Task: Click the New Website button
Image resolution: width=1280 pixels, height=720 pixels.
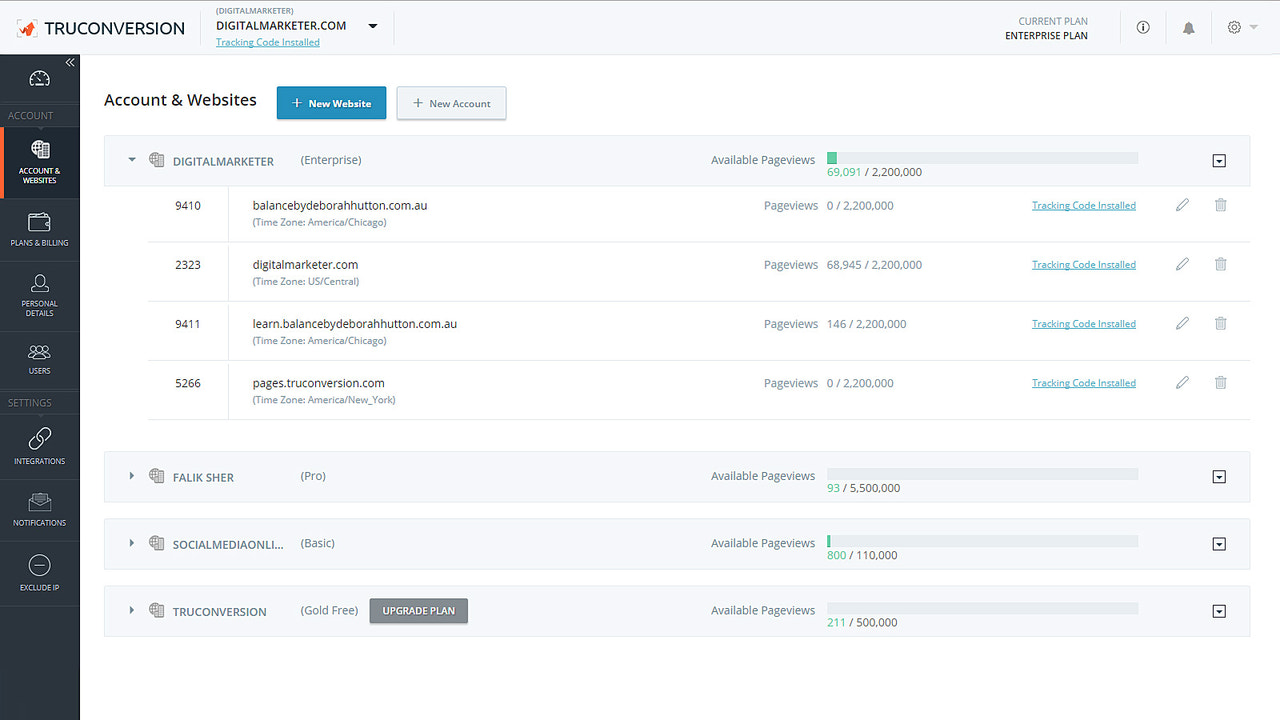Action: click(331, 103)
